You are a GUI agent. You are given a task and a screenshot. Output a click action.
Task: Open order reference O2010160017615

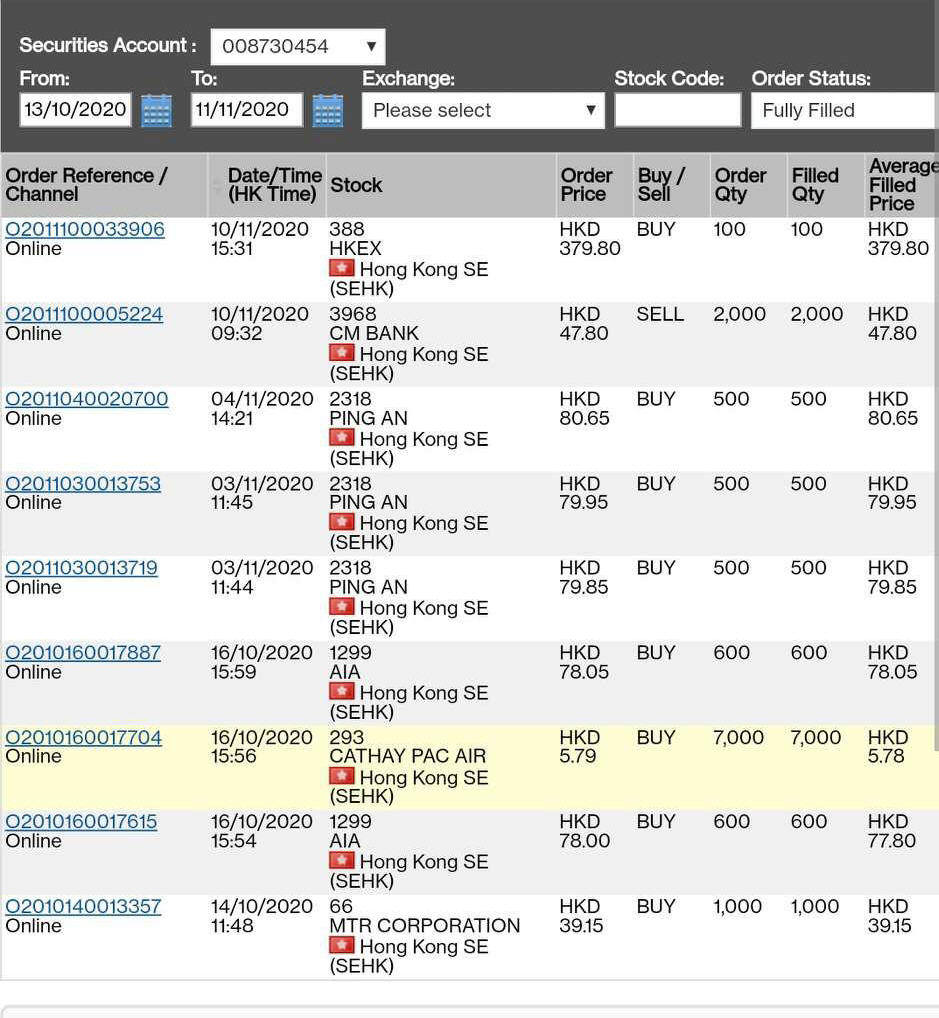tap(81, 822)
